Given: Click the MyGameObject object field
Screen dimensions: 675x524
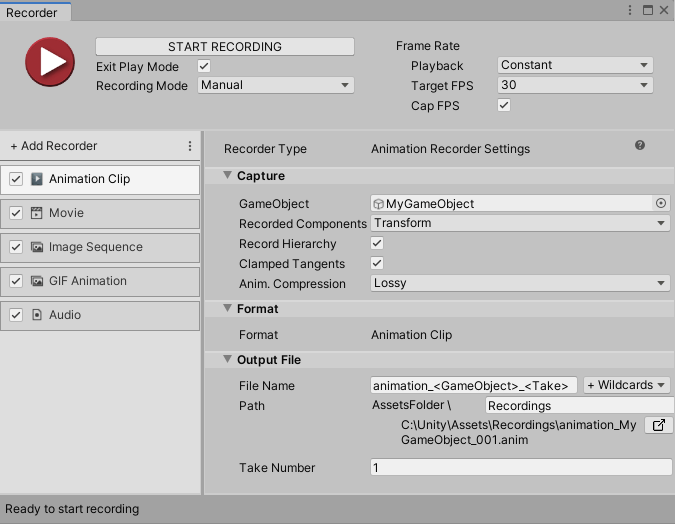Looking at the screenshot, I should pos(511,203).
